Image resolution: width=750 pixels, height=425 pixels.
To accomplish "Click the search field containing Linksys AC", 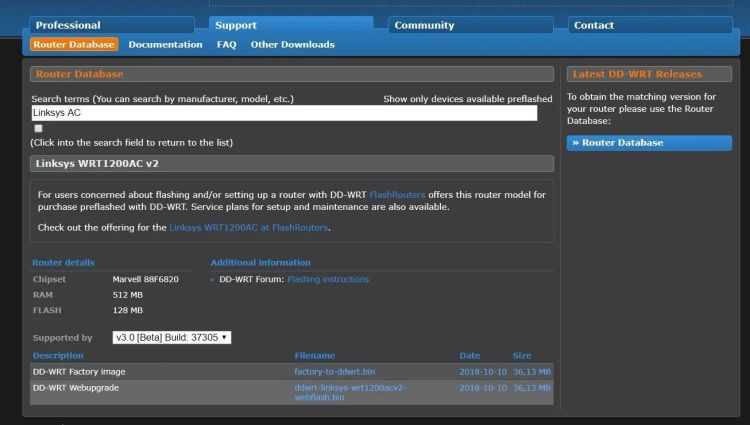I will point(284,113).
